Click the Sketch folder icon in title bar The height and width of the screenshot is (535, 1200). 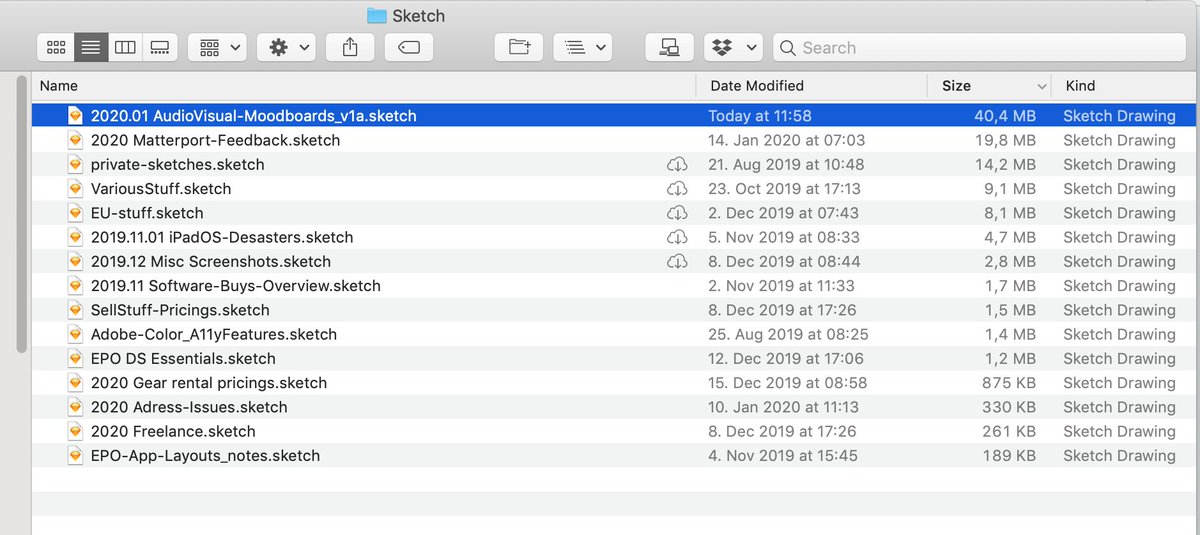[x=377, y=15]
